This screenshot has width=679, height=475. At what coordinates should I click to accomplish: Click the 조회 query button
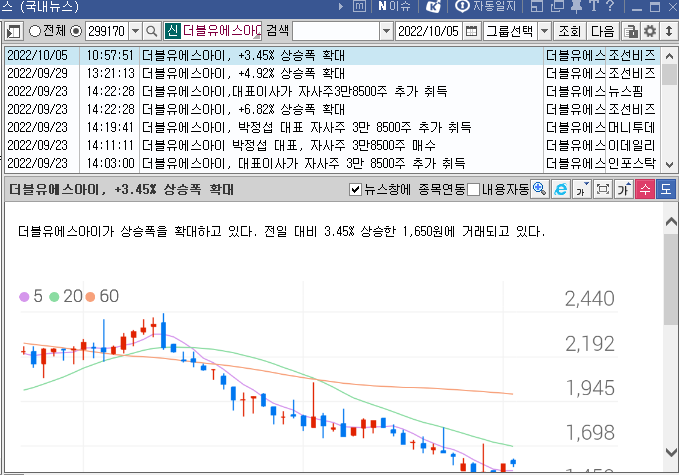click(x=569, y=31)
